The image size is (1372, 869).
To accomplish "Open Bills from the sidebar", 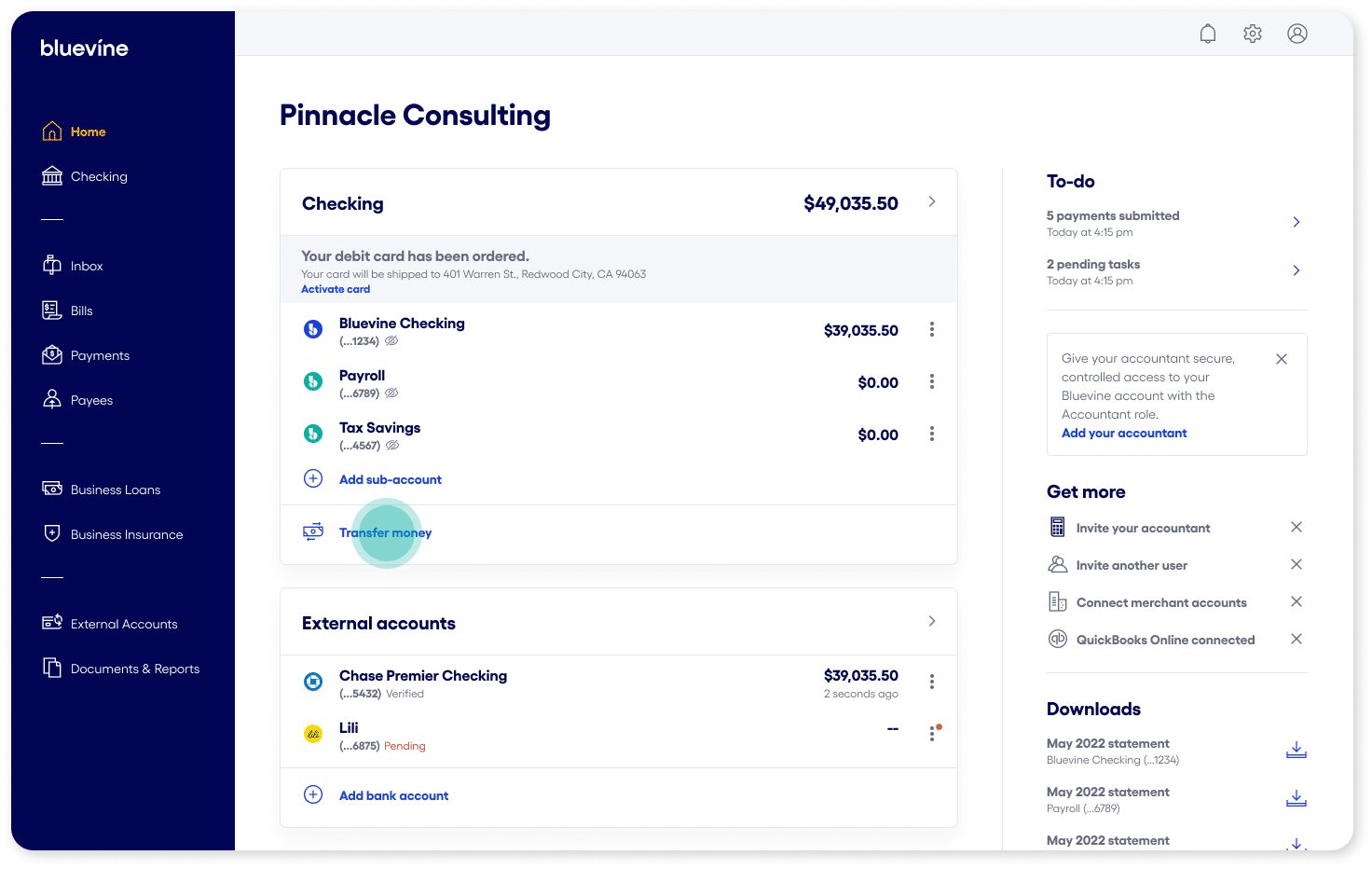I will tap(80, 310).
